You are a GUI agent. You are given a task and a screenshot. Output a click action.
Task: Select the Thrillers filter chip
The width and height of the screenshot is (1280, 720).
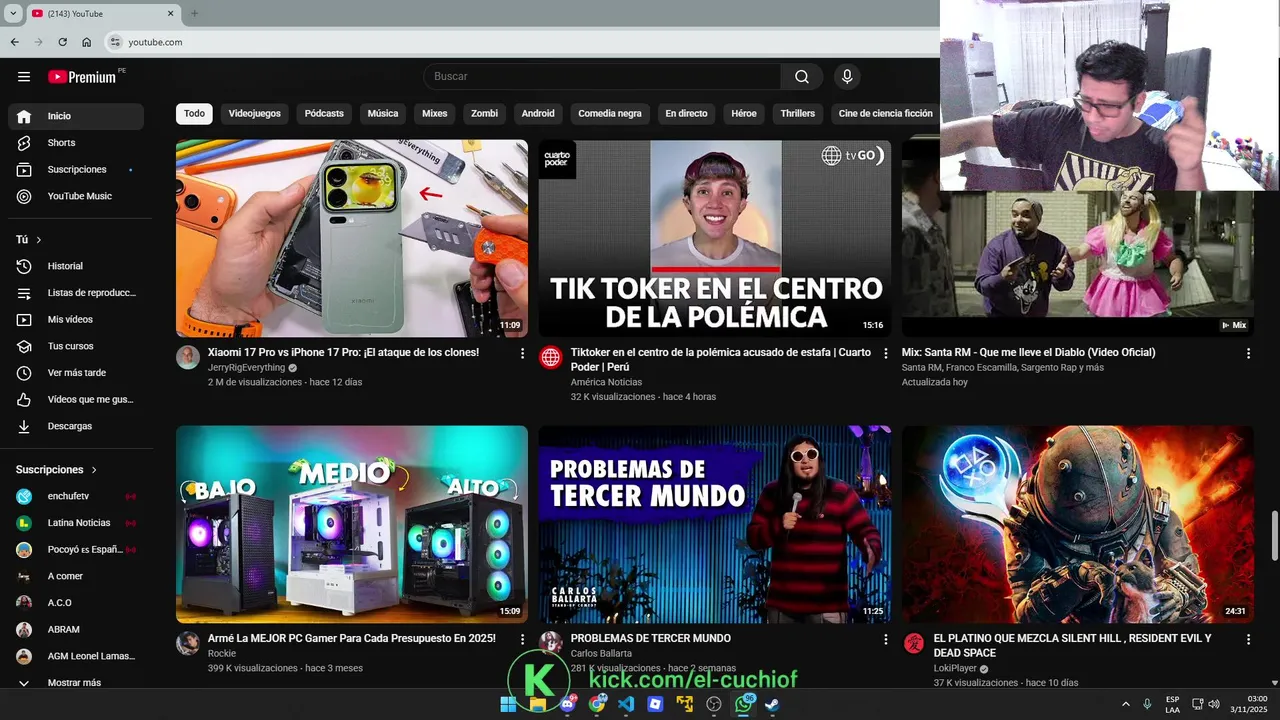coord(798,114)
